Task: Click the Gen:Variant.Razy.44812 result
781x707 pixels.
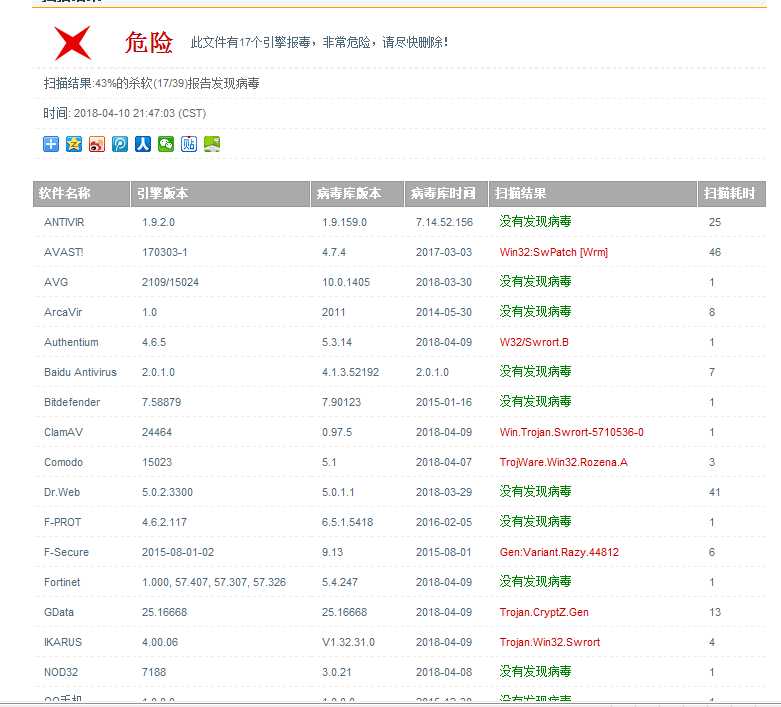Action: point(559,552)
